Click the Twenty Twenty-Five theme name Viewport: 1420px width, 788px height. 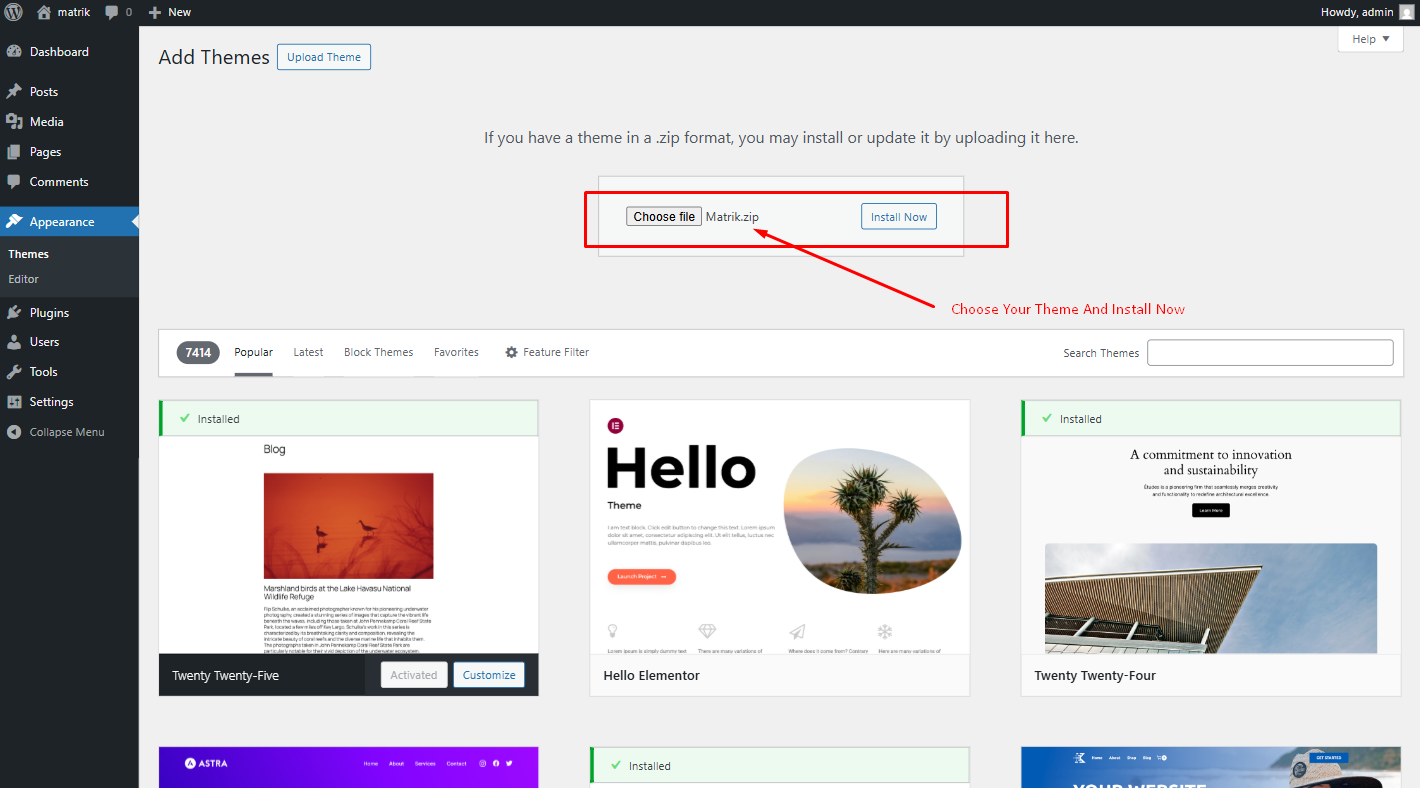(225, 676)
